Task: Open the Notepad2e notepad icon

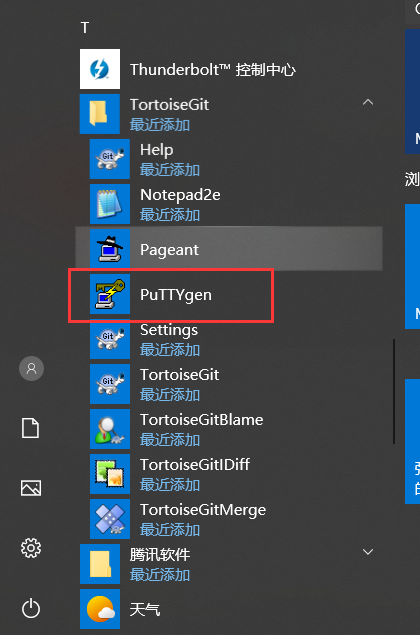Action: pos(110,204)
